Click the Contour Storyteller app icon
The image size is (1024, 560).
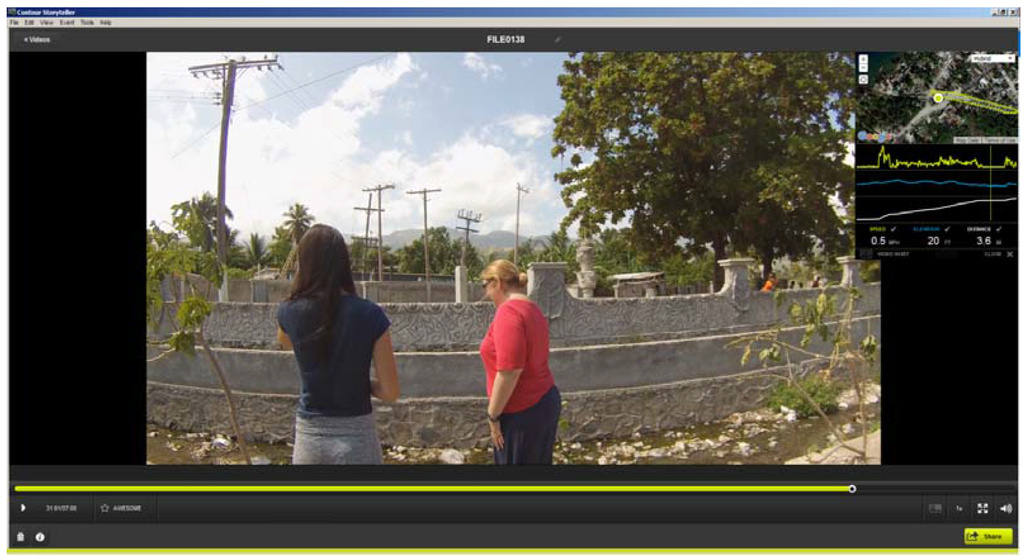point(12,12)
